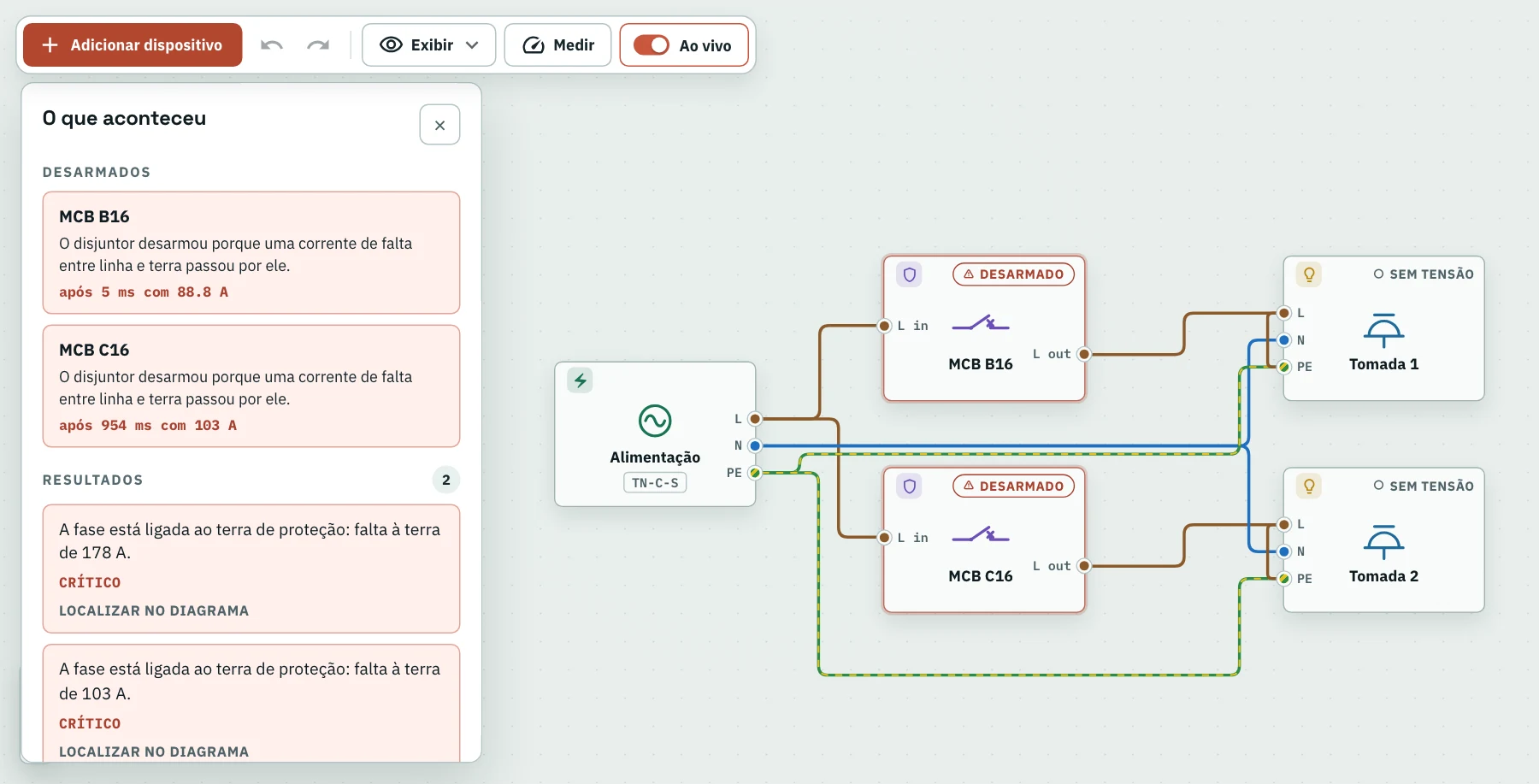The image size is (1539, 784).
Task: Click the Resultados count badge 2
Action: point(446,480)
